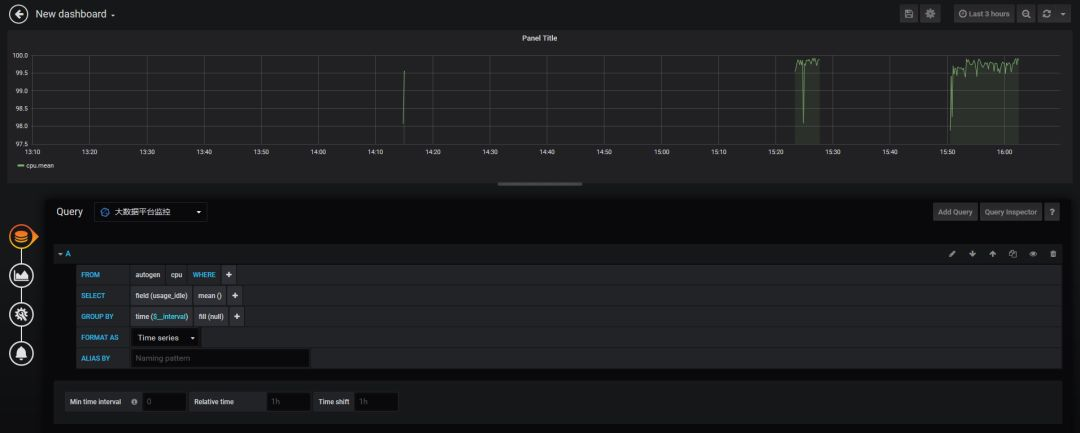Click the Add Query button
The height and width of the screenshot is (433, 1080).
[955, 212]
